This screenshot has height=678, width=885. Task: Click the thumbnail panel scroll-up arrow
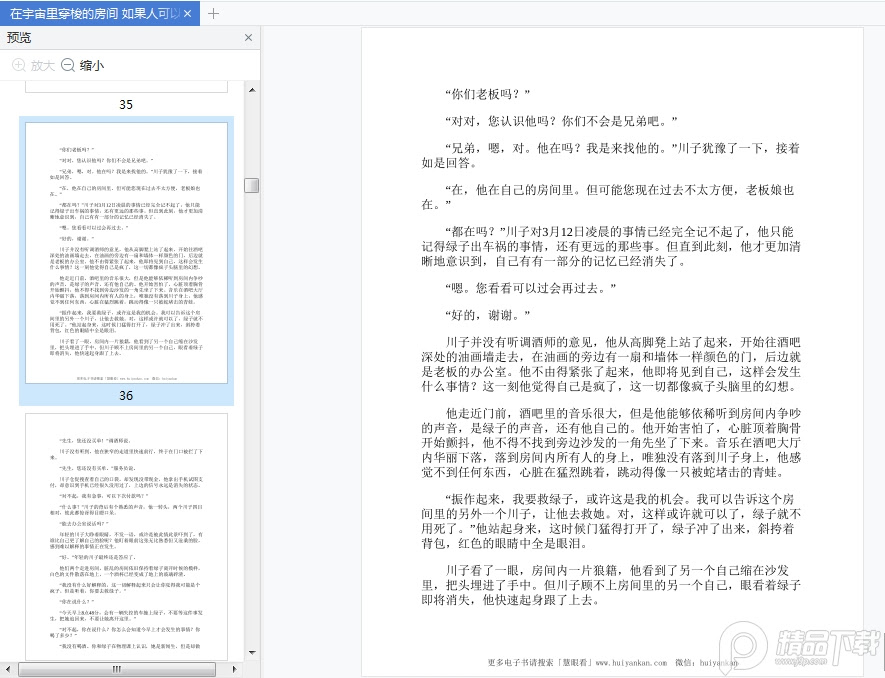pos(252,90)
